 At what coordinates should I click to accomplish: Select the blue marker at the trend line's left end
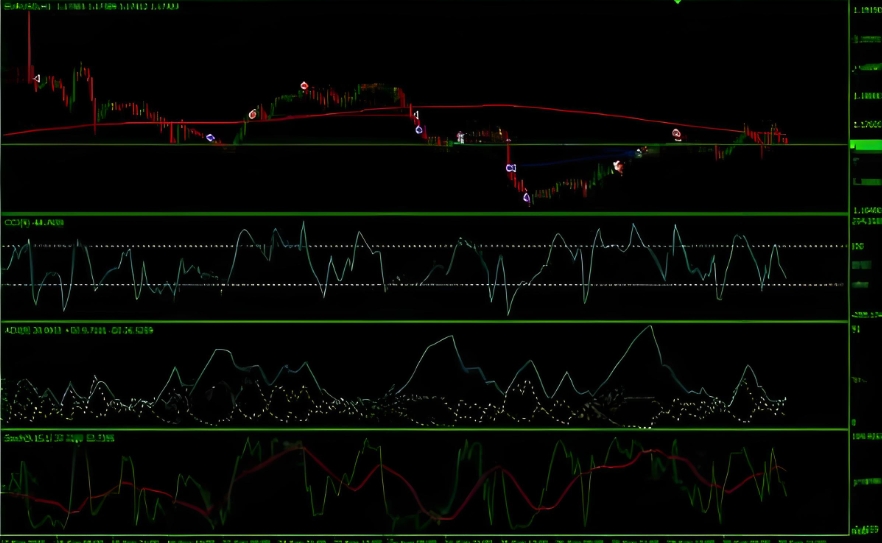[x=510, y=168]
